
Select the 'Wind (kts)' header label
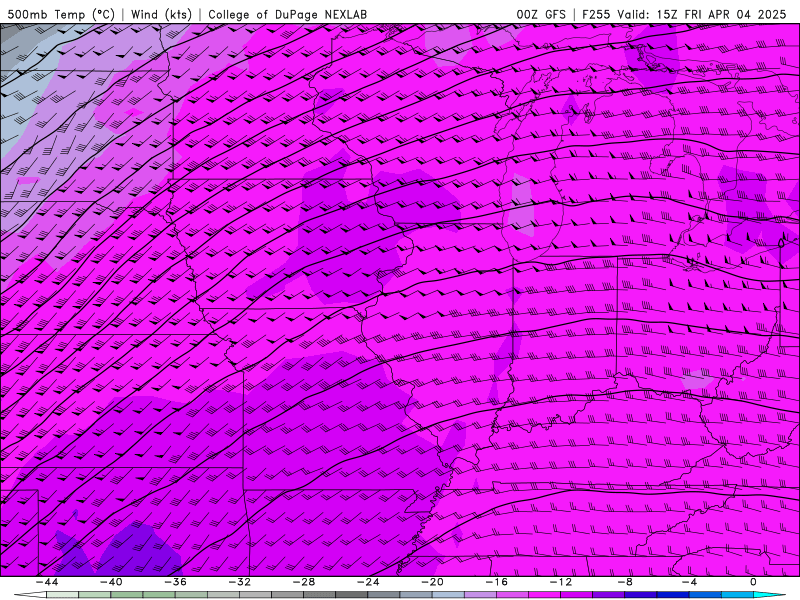161,15
